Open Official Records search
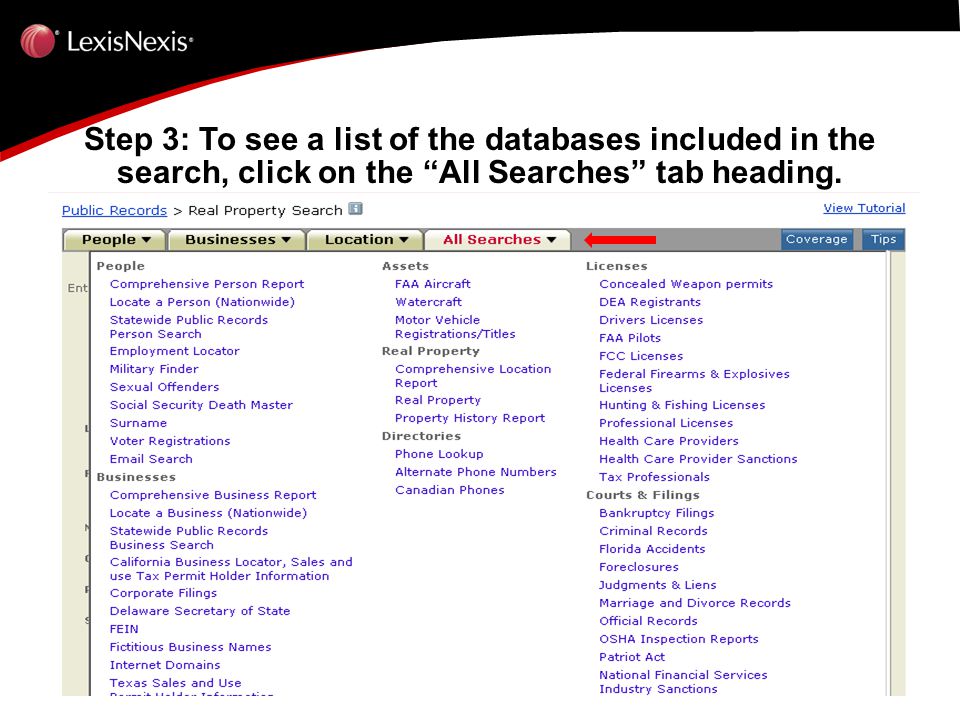This screenshot has width=960, height=720. tap(648, 621)
